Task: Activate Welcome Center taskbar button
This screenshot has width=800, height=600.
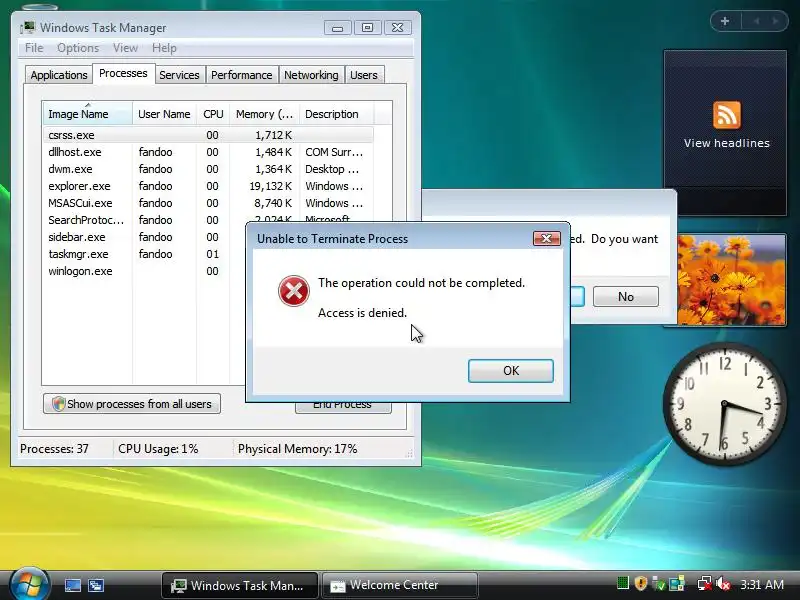Action: pos(400,585)
